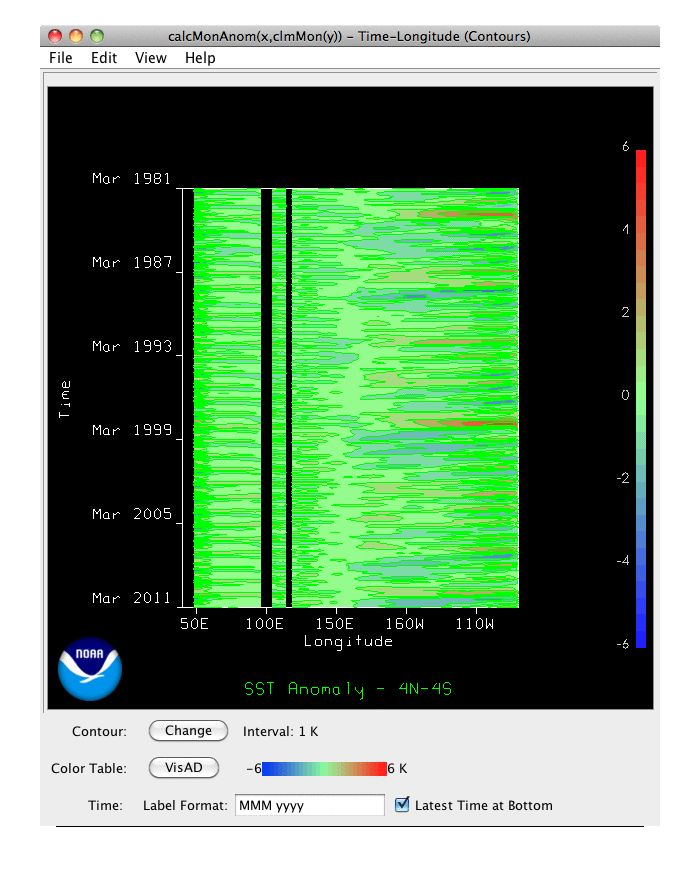Screen dimensions: 700x881
Task: Open the Help menu
Action: [x=200, y=58]
